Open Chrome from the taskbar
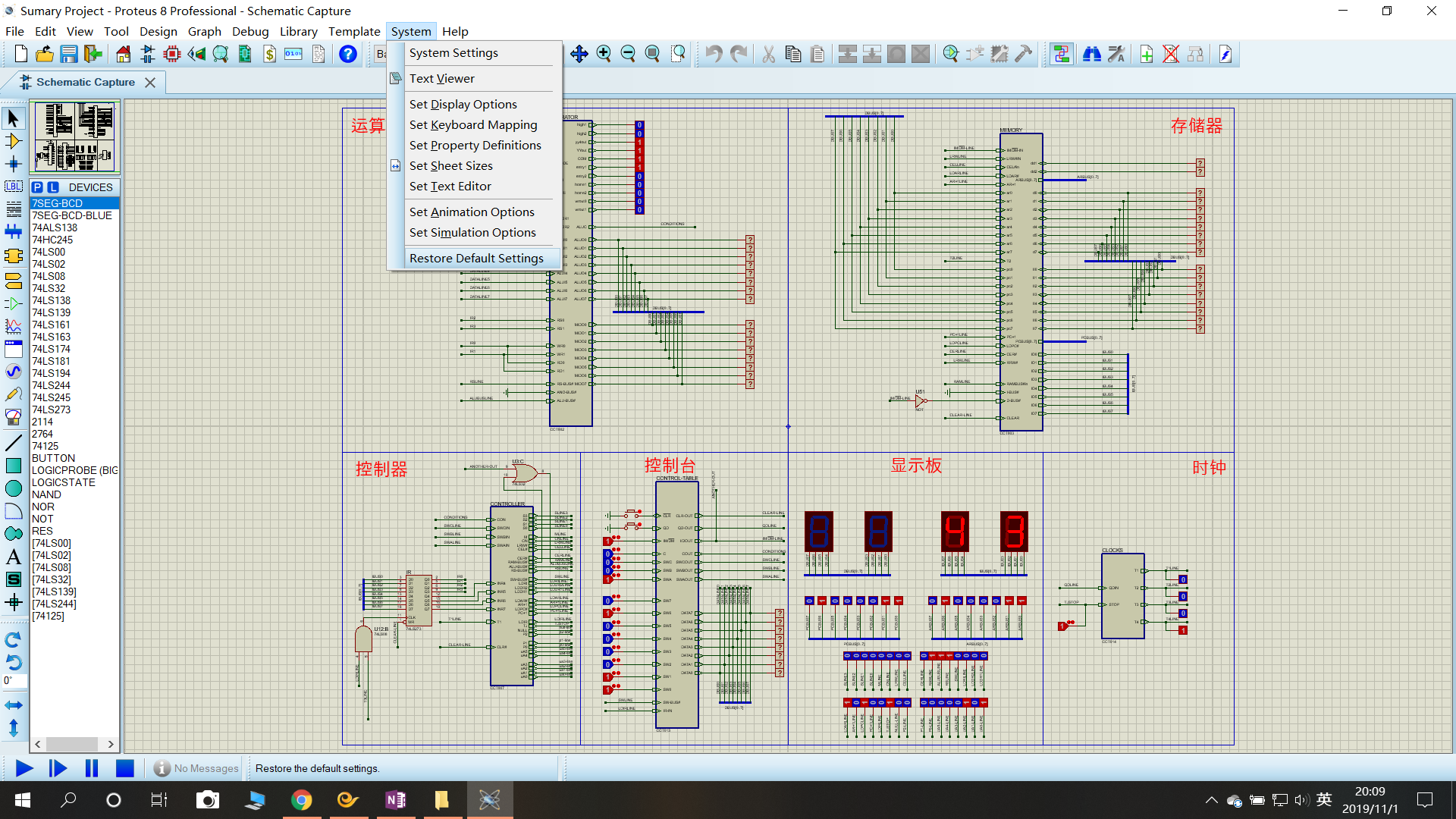The height and width of the screenshot is (819, 1456). [x=302, y=800]
